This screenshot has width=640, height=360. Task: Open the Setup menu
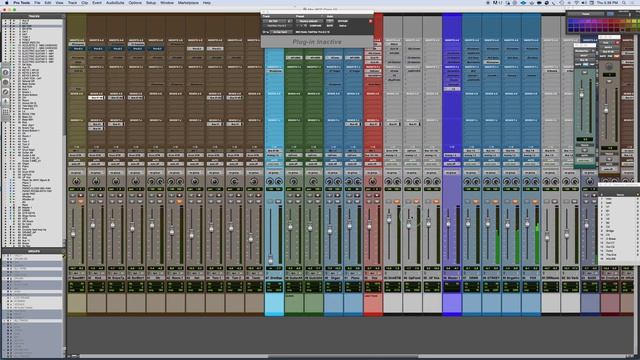pos(151,2)
